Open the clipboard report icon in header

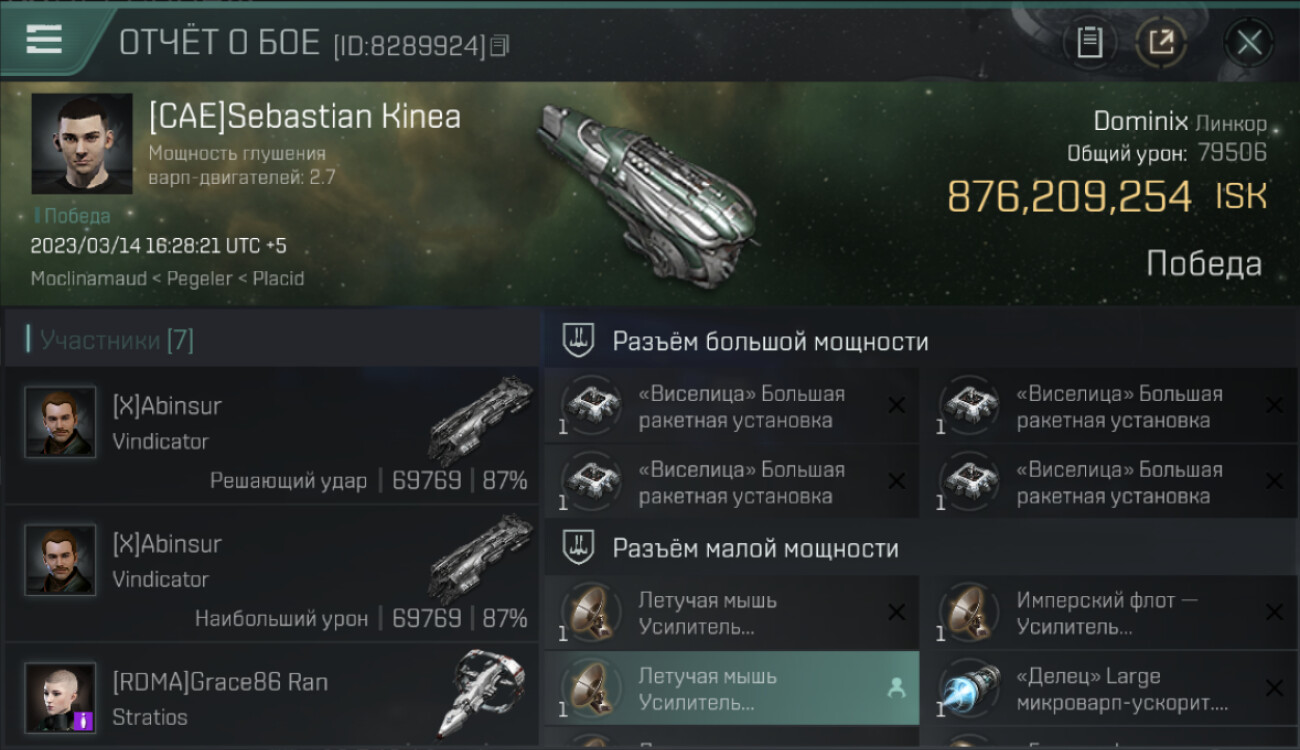coord(1089,43)
